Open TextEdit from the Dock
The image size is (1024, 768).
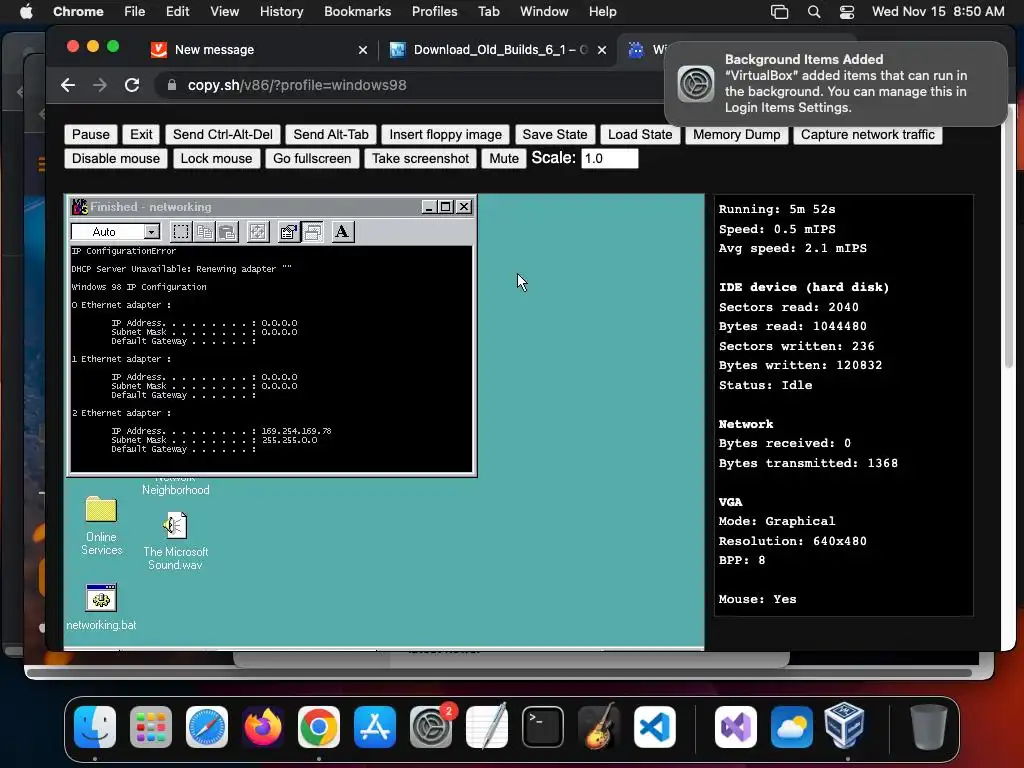[x=487, y=727]
